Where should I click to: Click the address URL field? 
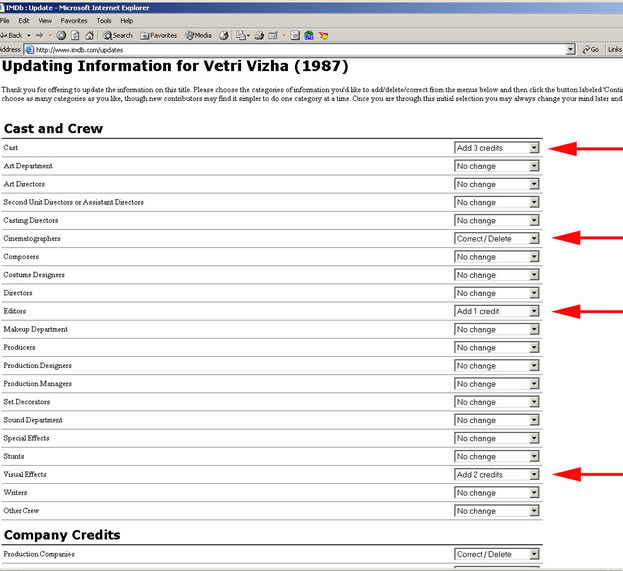[x=295, y=50]
